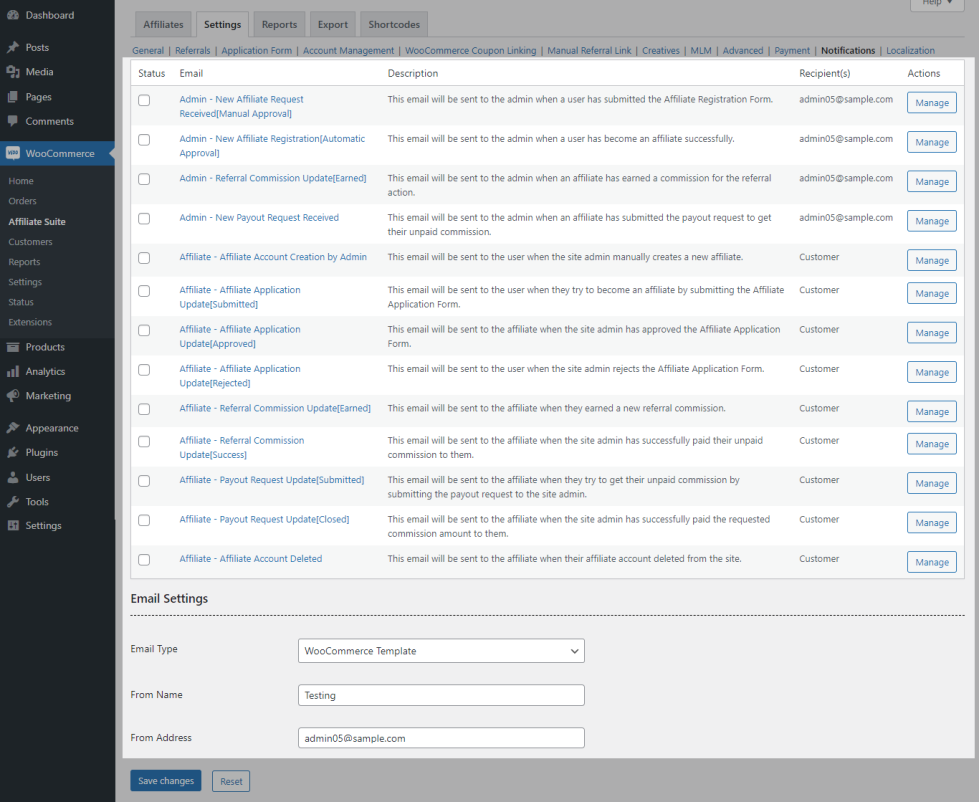This screenshot has height=802, width=979.
Task: Click the Tools wrench icon
Action: (13, 502)
